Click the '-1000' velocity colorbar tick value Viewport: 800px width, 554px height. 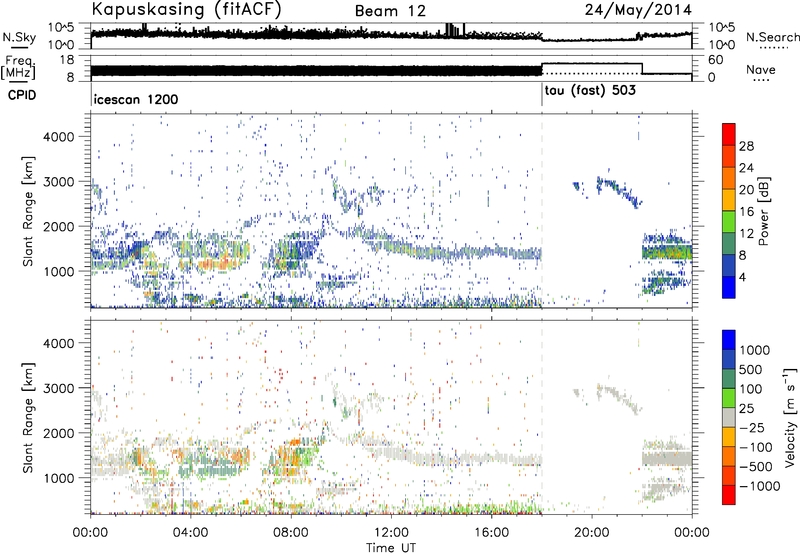[x=759, y=486]
